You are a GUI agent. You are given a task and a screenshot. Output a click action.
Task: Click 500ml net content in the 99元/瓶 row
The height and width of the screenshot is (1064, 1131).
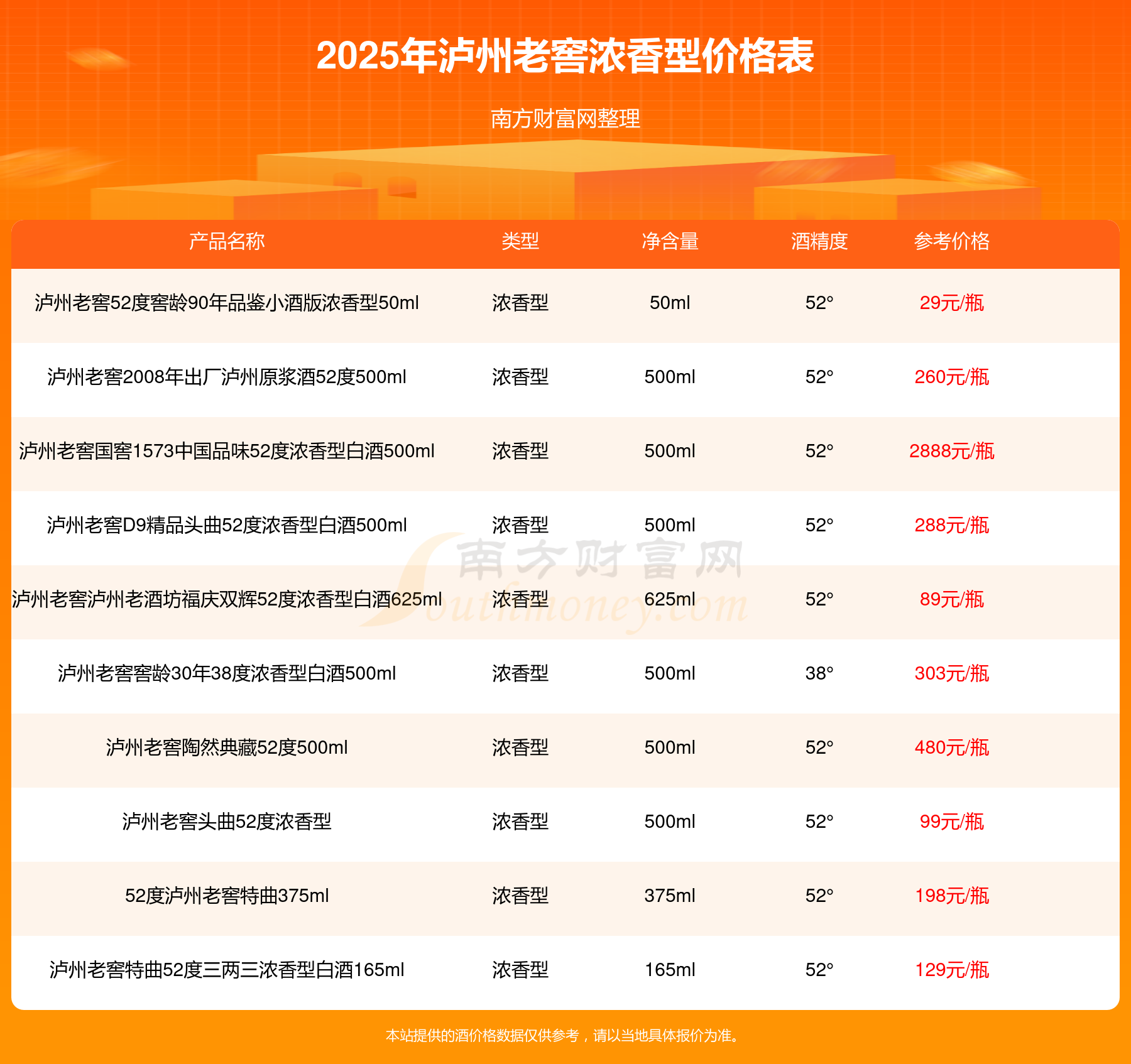670,822
